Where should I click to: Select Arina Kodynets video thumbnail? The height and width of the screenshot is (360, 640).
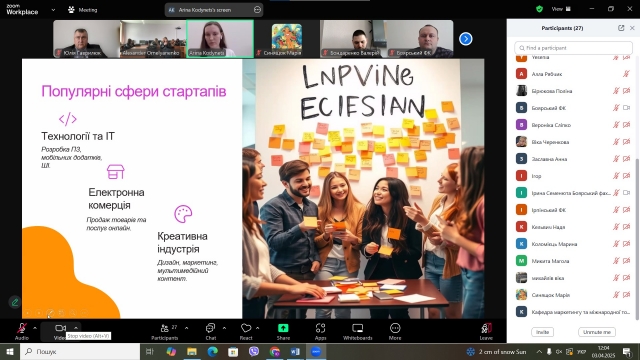(220, 39)
